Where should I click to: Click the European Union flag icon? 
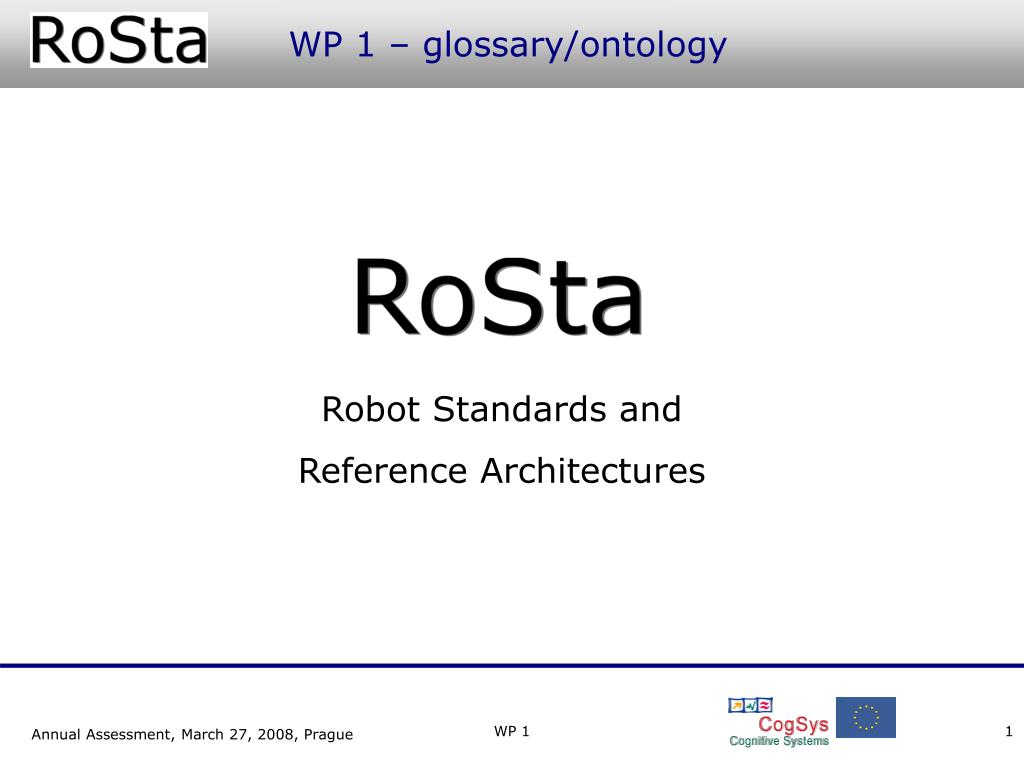tap(866, 717)
